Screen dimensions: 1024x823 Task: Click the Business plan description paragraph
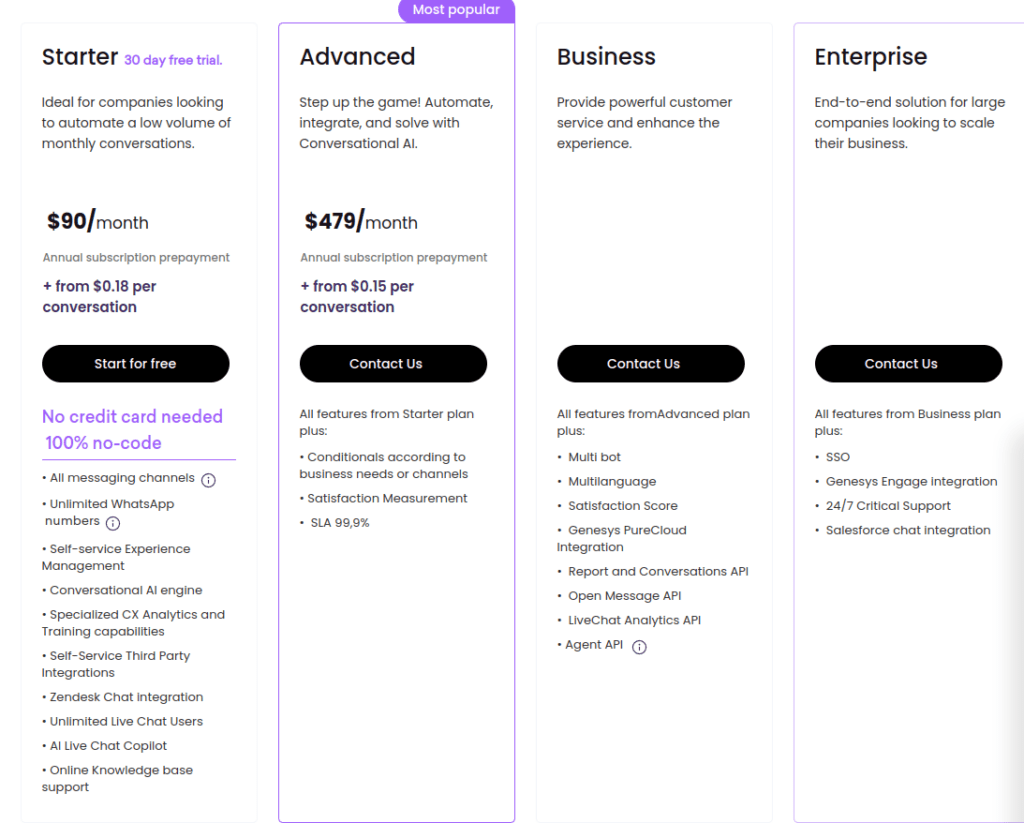click(x=645, y=123)
